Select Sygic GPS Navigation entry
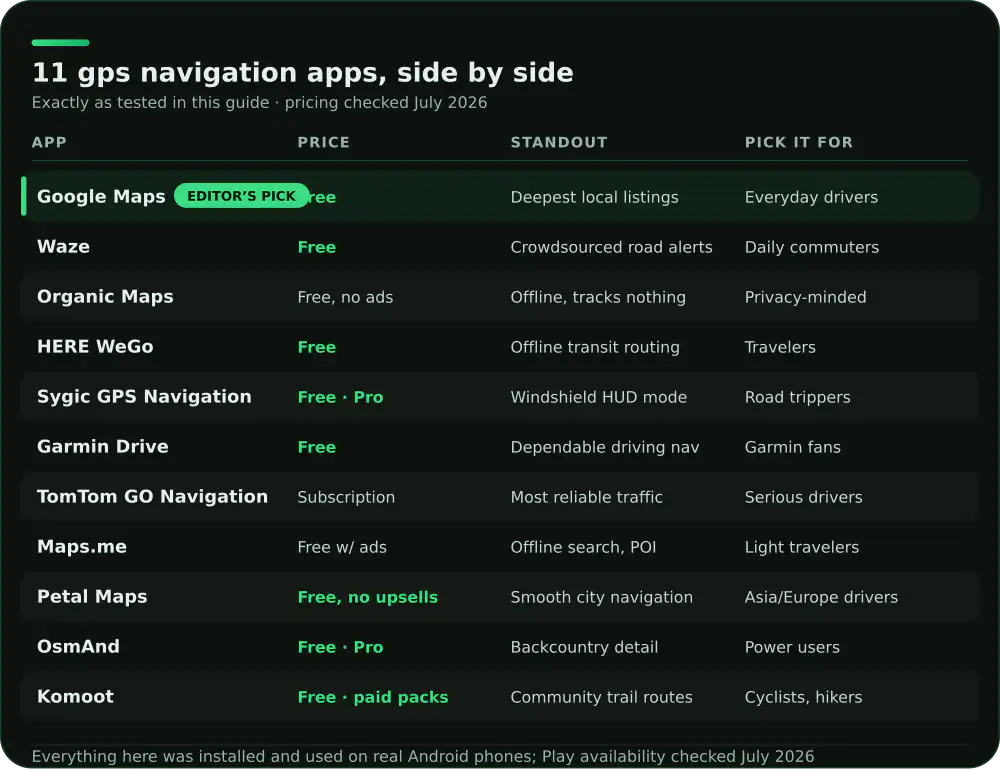The width and height of the screenshot is (1000, 769). click(x=144, y=397)
